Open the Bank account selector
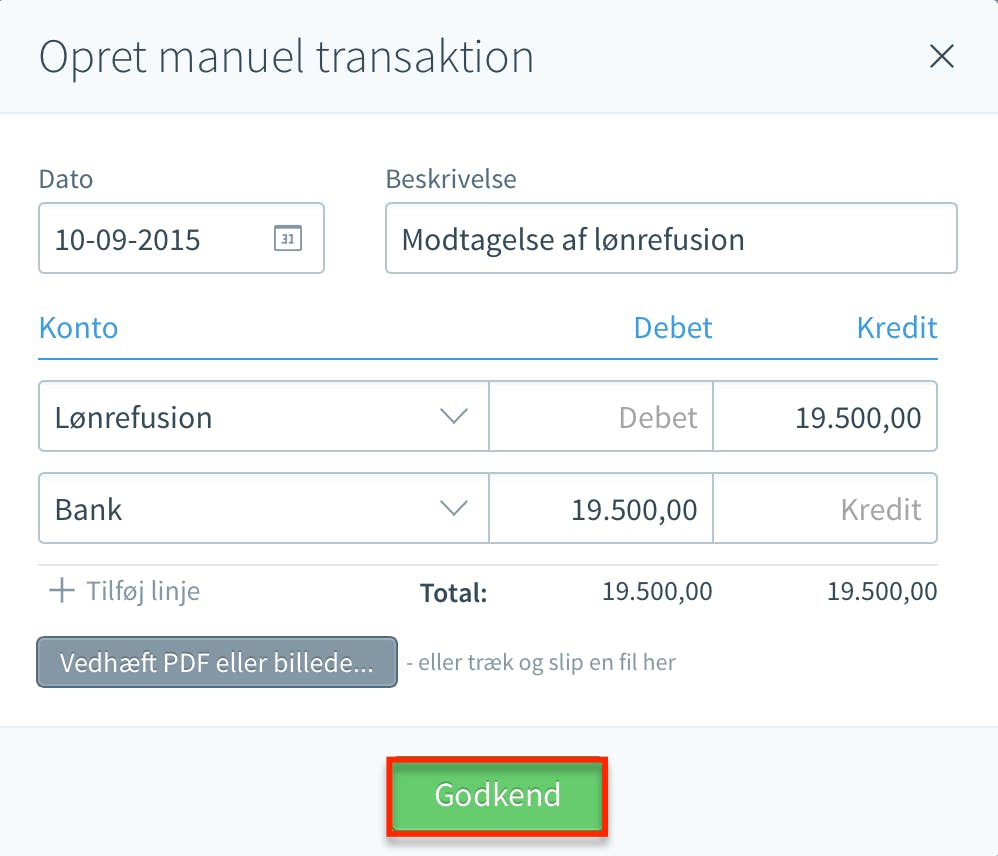This screenshot has height=856, width=998. pos(264,508)
